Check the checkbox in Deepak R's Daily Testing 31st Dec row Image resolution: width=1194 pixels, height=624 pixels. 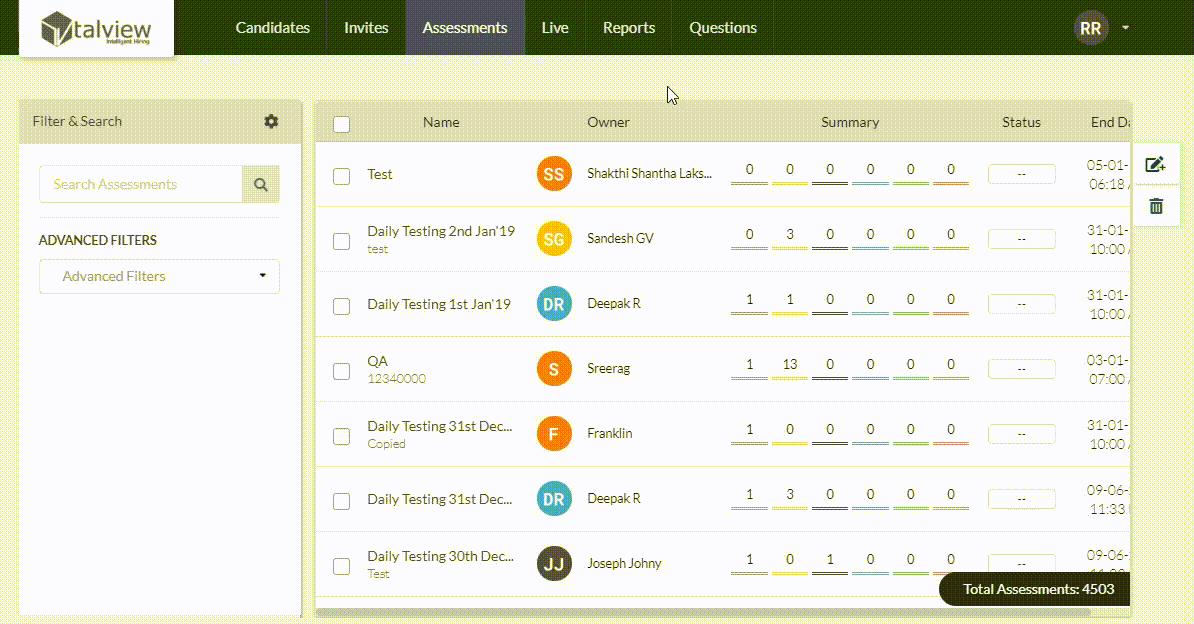coord(342,501)
